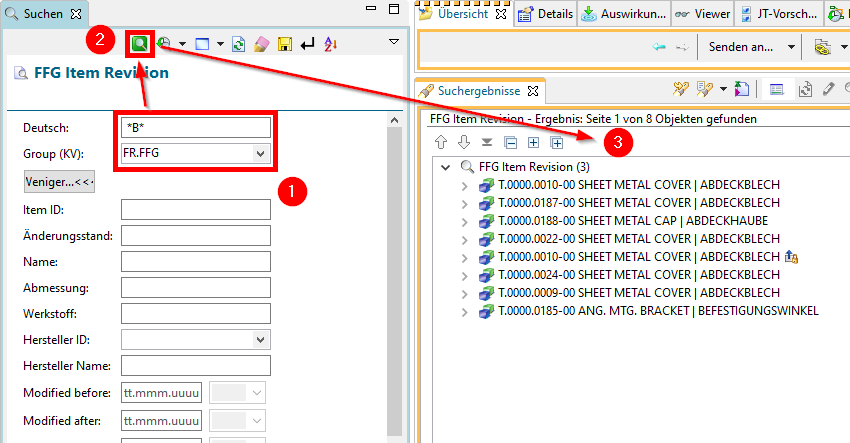The height and width of the screenshot is (443, 850).
Task: Run the search with the green magnifier icon
Action: [x=139, y=44]
